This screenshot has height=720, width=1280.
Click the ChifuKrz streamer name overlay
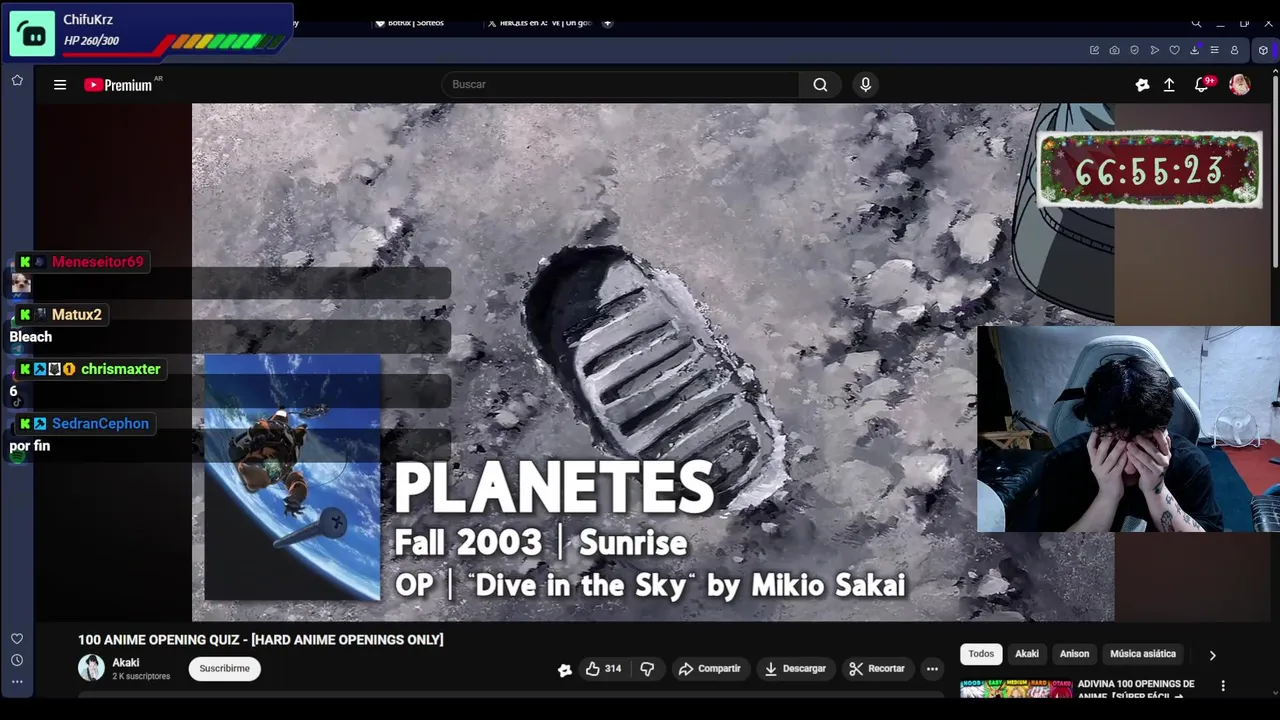[x=88, y=20]
